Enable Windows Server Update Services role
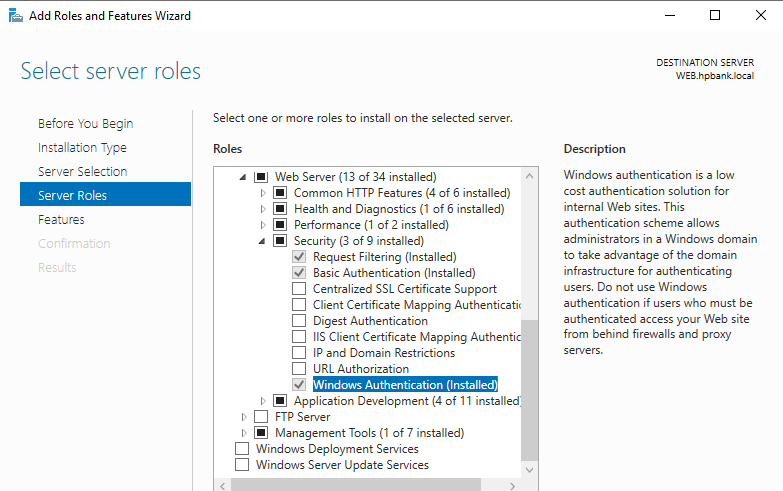783x491 pixels. click(242, 465)
